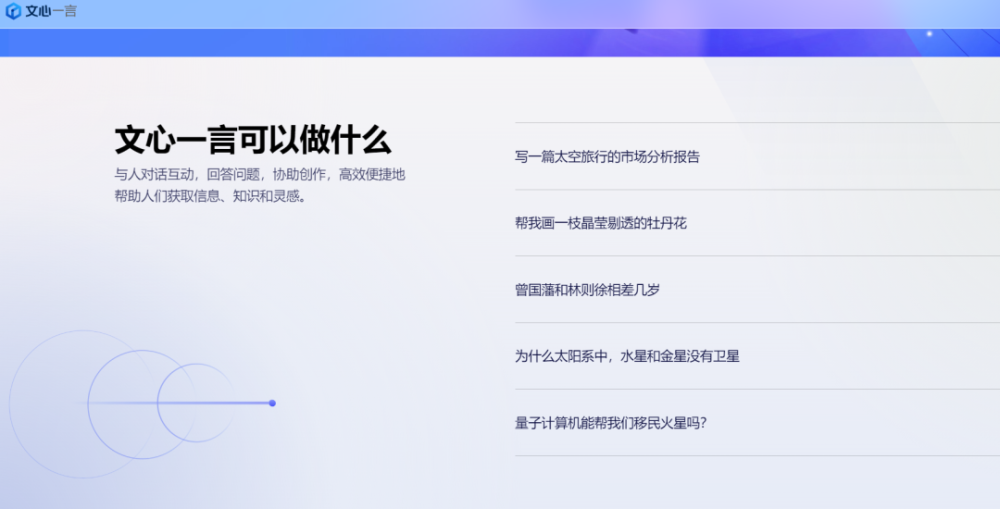
Task: Click the 文心一言 brand name text
Action: [51, 11]
